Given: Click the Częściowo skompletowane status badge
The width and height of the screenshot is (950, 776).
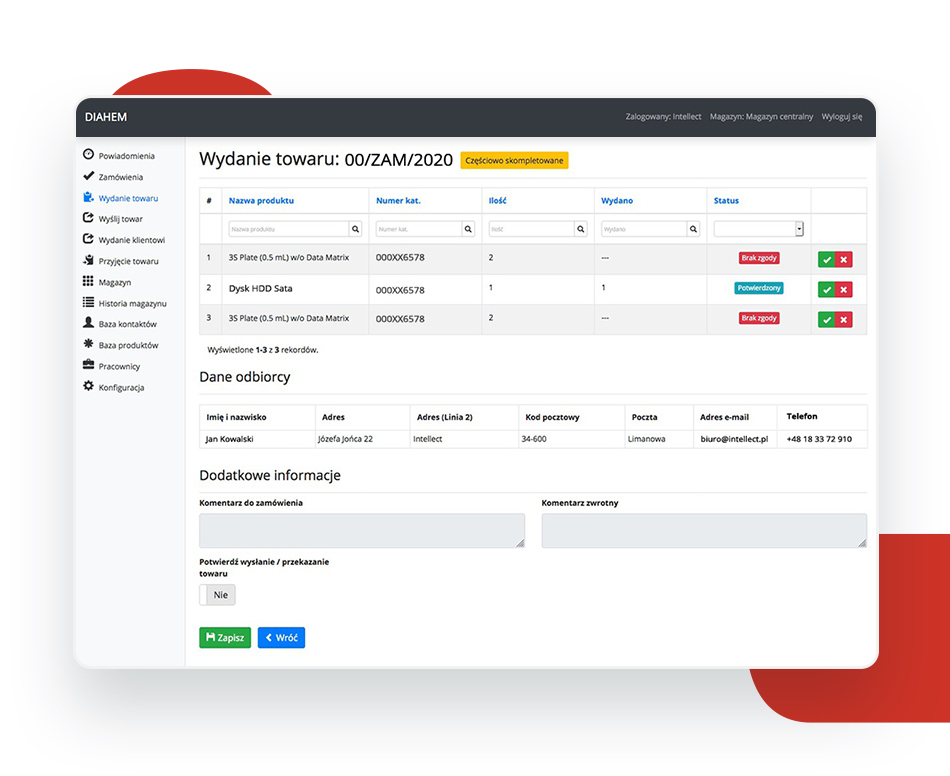Looking at the screenshot, I should [514, 161].
